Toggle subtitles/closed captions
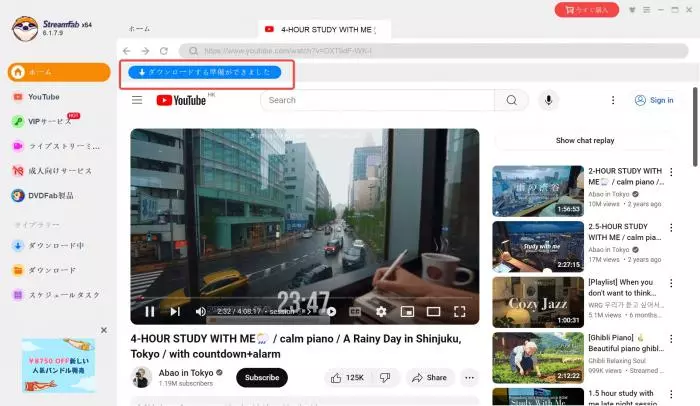 tap(355, 311)
